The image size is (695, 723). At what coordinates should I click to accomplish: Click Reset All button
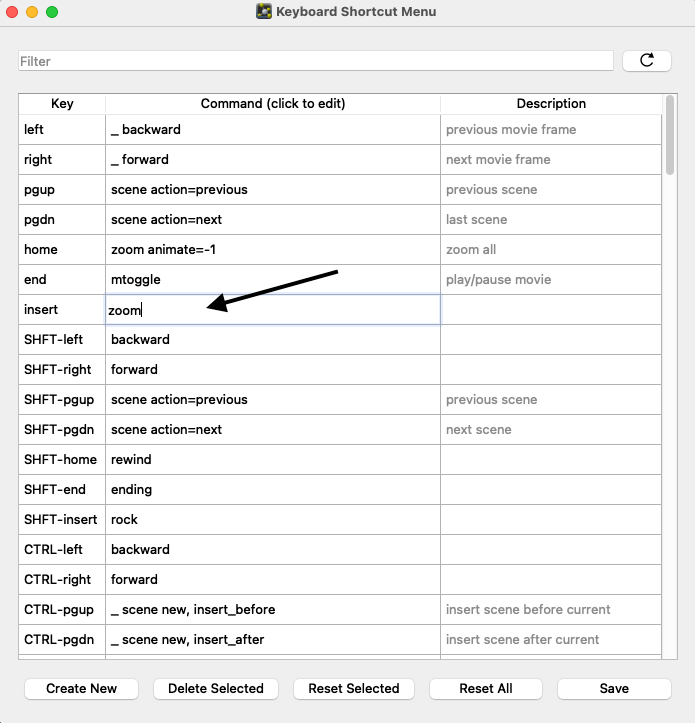tap(486, 688)
